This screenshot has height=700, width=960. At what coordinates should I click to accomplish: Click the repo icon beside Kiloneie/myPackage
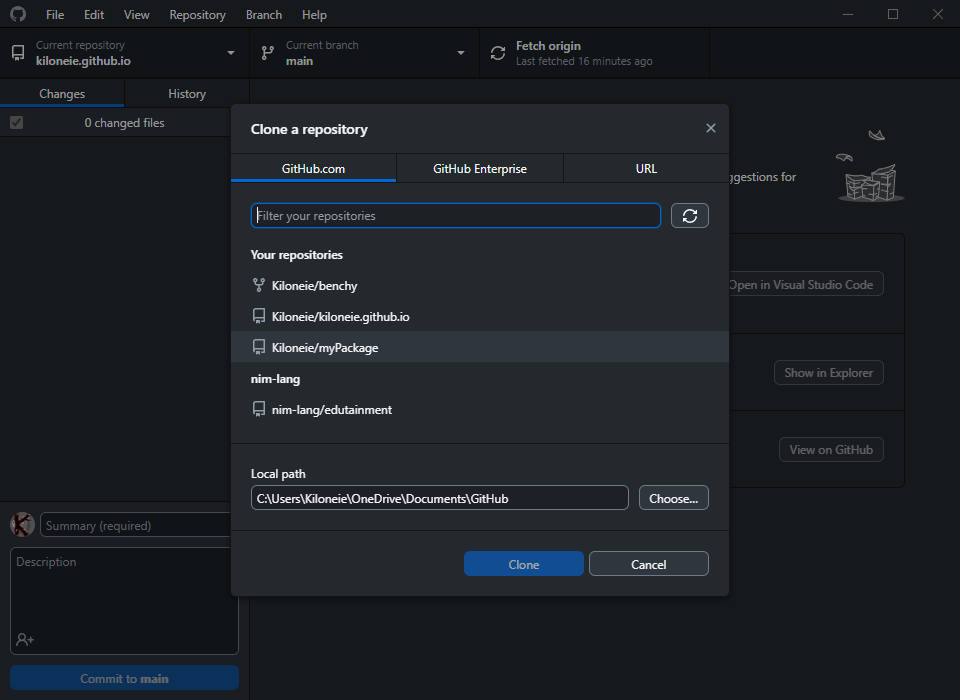tap(259, 347)
